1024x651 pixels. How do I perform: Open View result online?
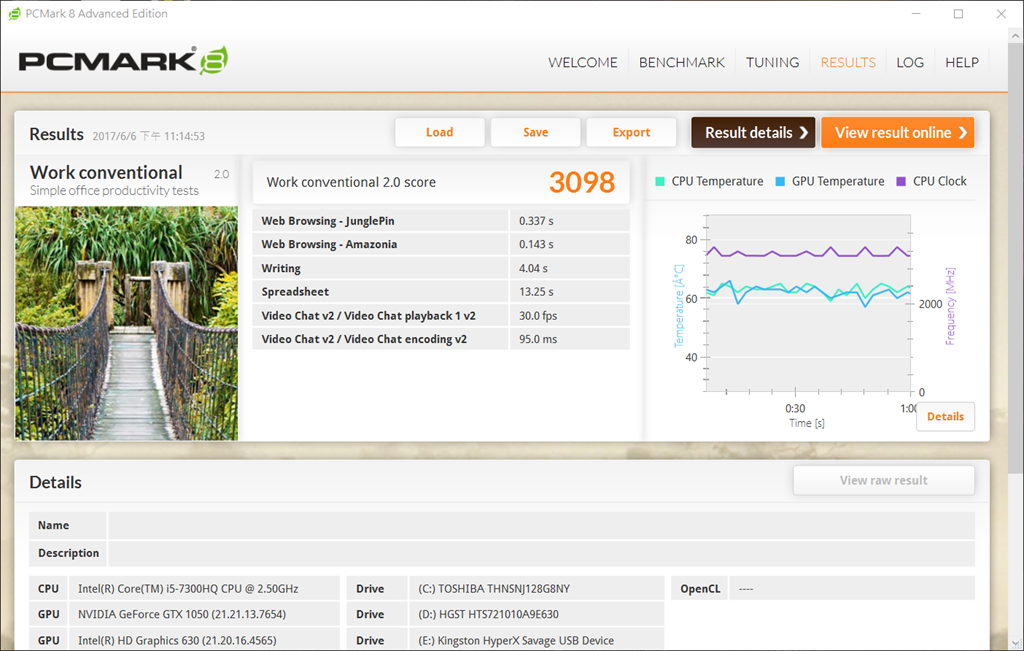point(897,132)
